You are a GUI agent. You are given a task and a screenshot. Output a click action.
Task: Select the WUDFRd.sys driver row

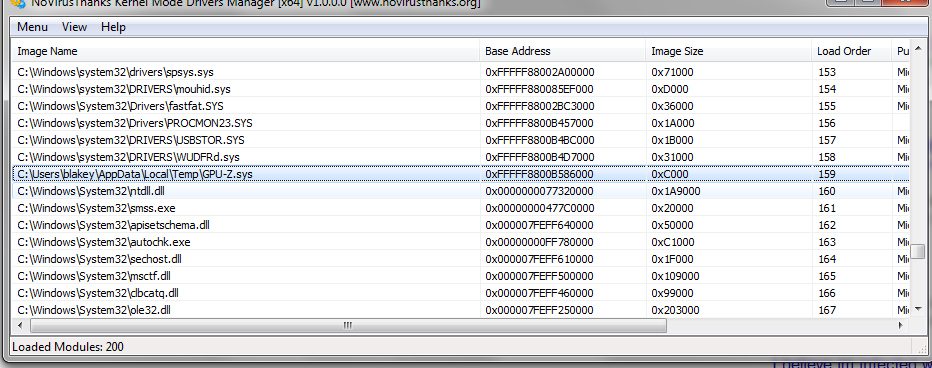click(461, 157)
